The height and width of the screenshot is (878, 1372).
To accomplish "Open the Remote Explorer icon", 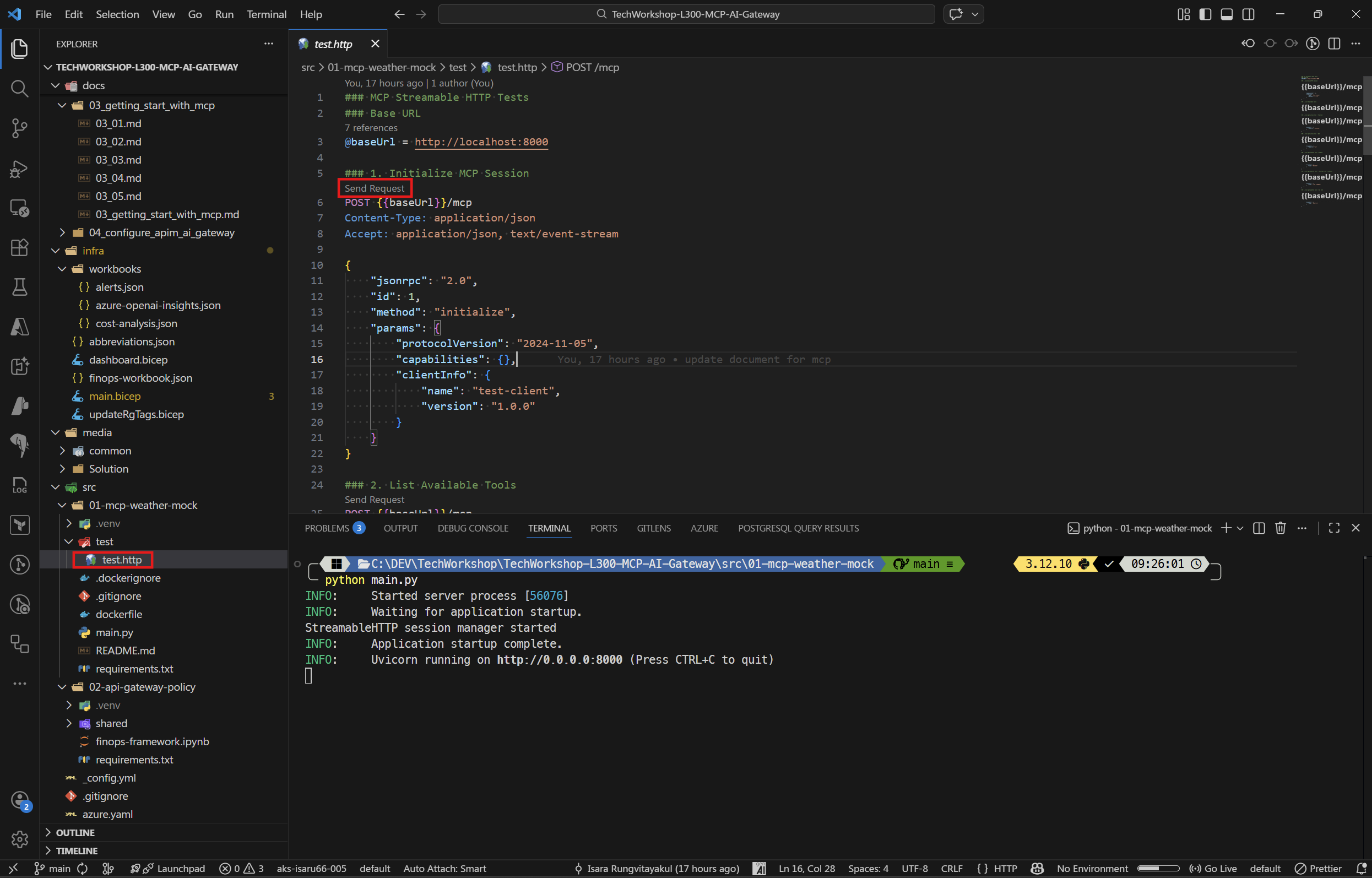I will click(19, 208).
